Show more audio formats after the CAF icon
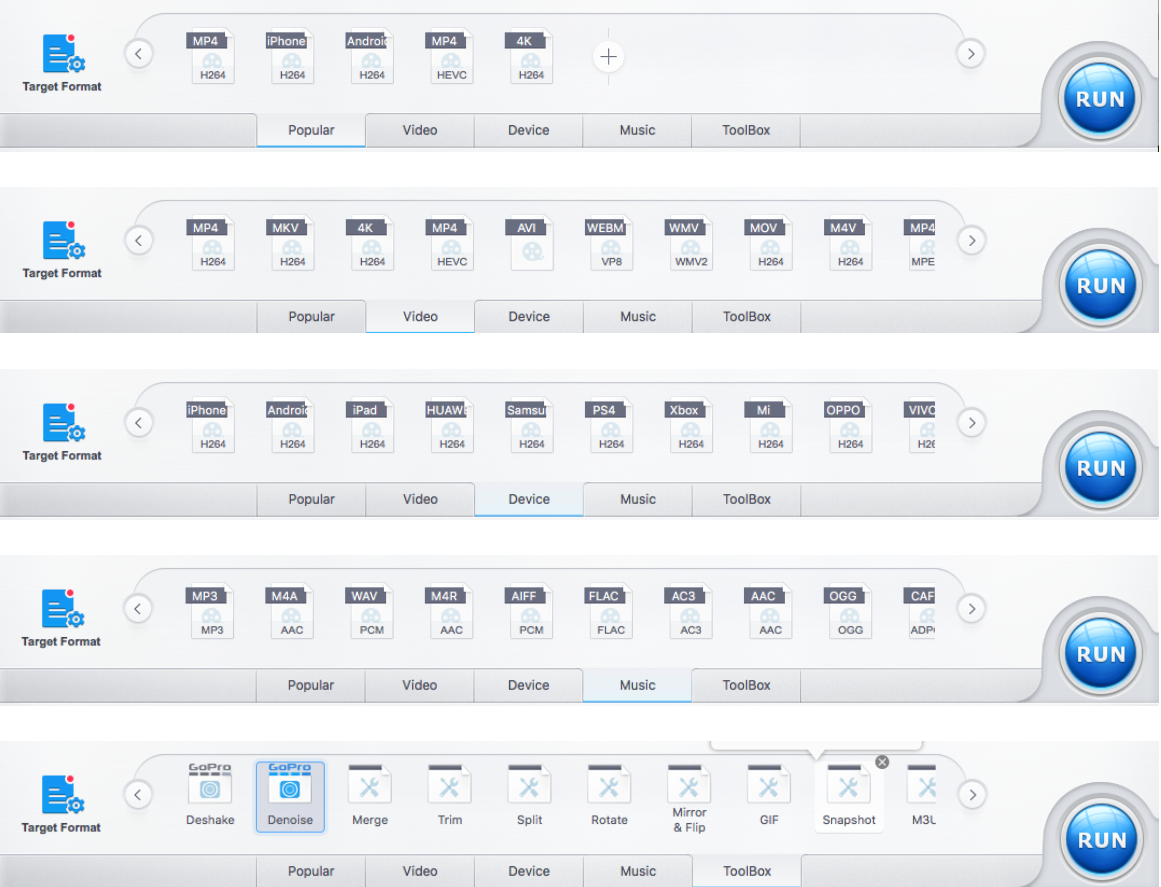 click(x=971, y=609)
